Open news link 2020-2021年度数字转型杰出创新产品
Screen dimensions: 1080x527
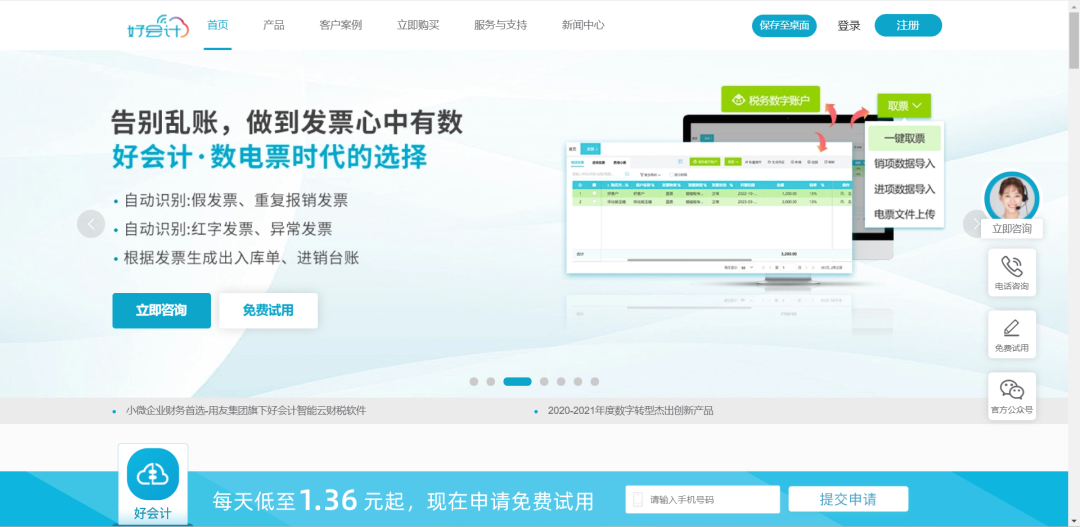click(x=630, y=411)
